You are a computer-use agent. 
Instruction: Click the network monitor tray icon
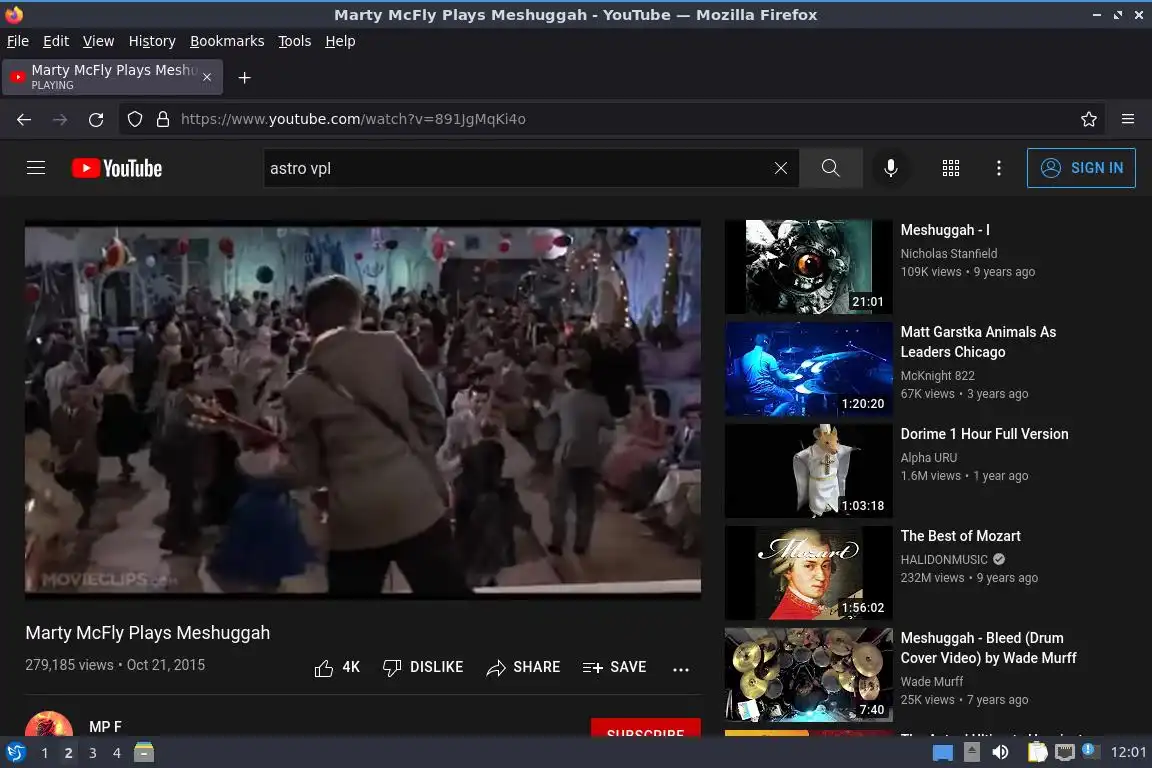[1065, 752]
